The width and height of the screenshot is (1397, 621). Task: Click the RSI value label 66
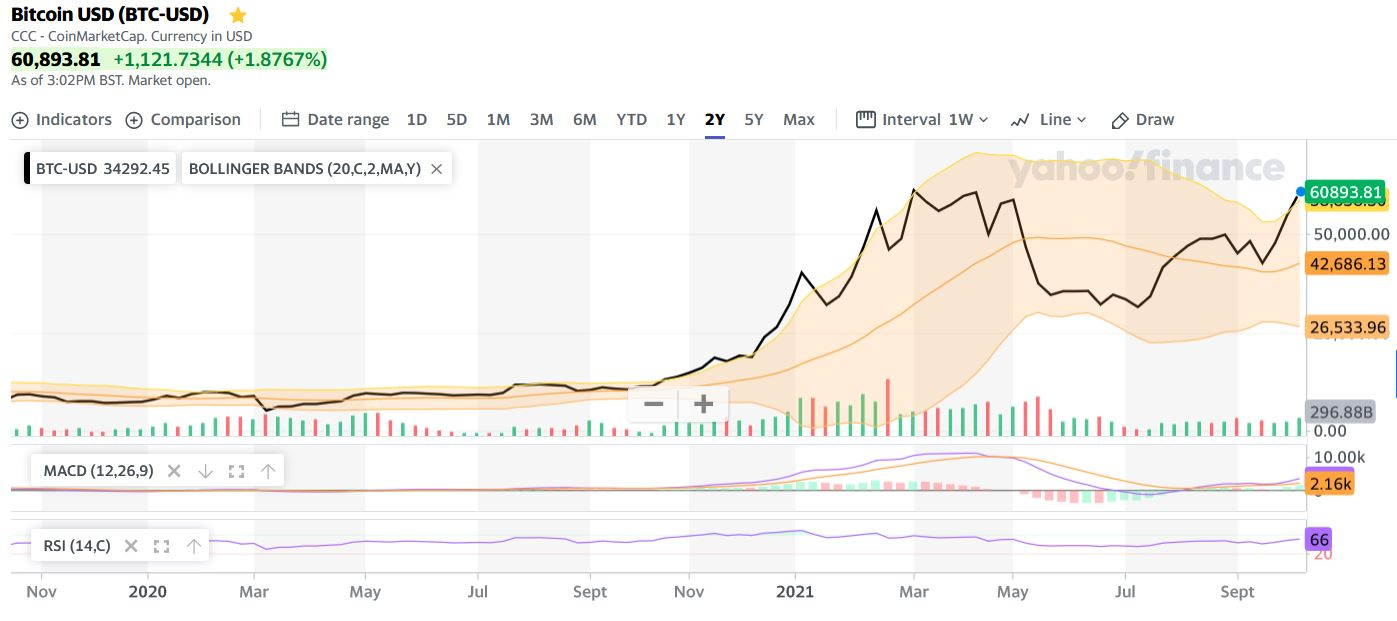(x=1320, y=540)
